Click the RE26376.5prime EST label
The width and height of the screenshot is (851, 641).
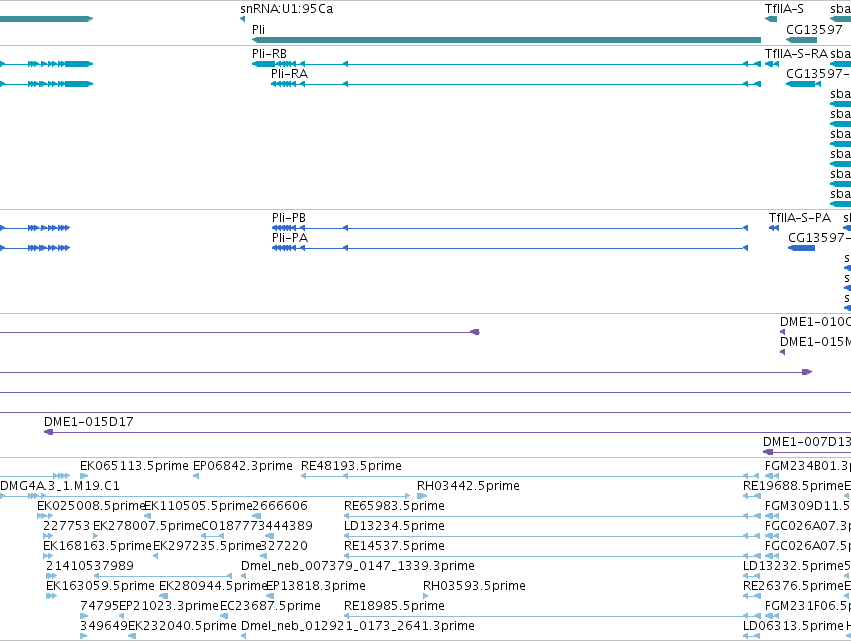[793, 586]
